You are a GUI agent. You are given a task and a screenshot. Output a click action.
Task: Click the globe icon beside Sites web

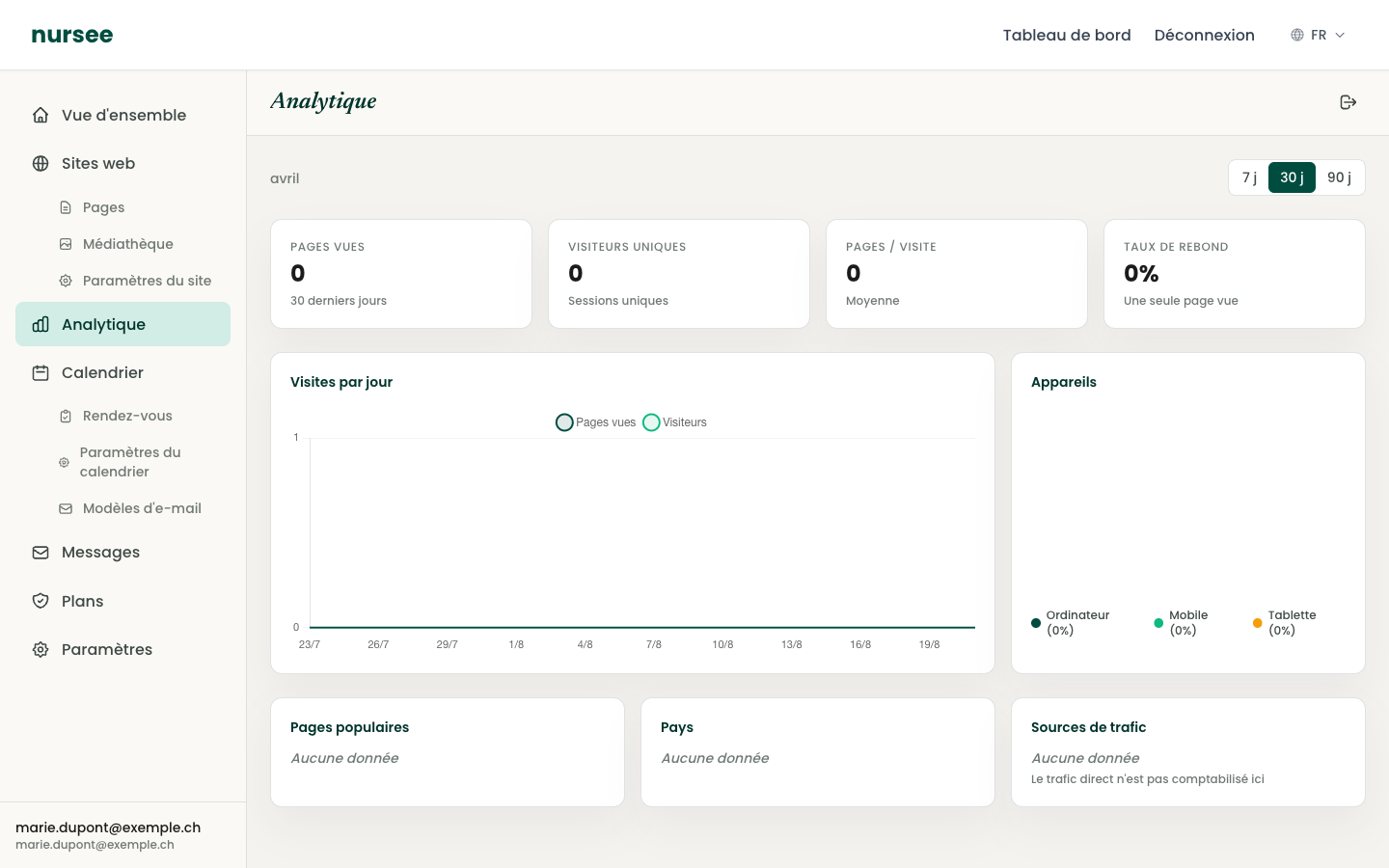pyautogui.click(x=41, y=163)
